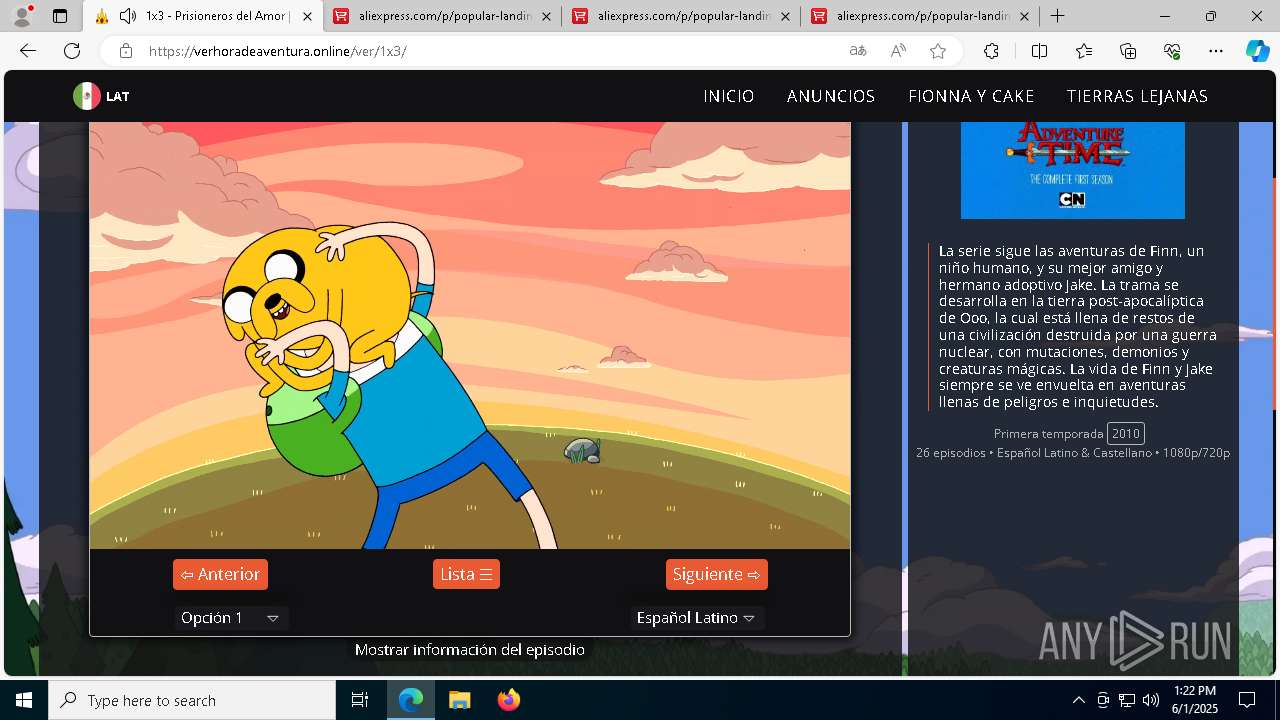The image size is (1280, 720).
Task: Click Mostrar información del episodio
Action: tap(470, 650)
